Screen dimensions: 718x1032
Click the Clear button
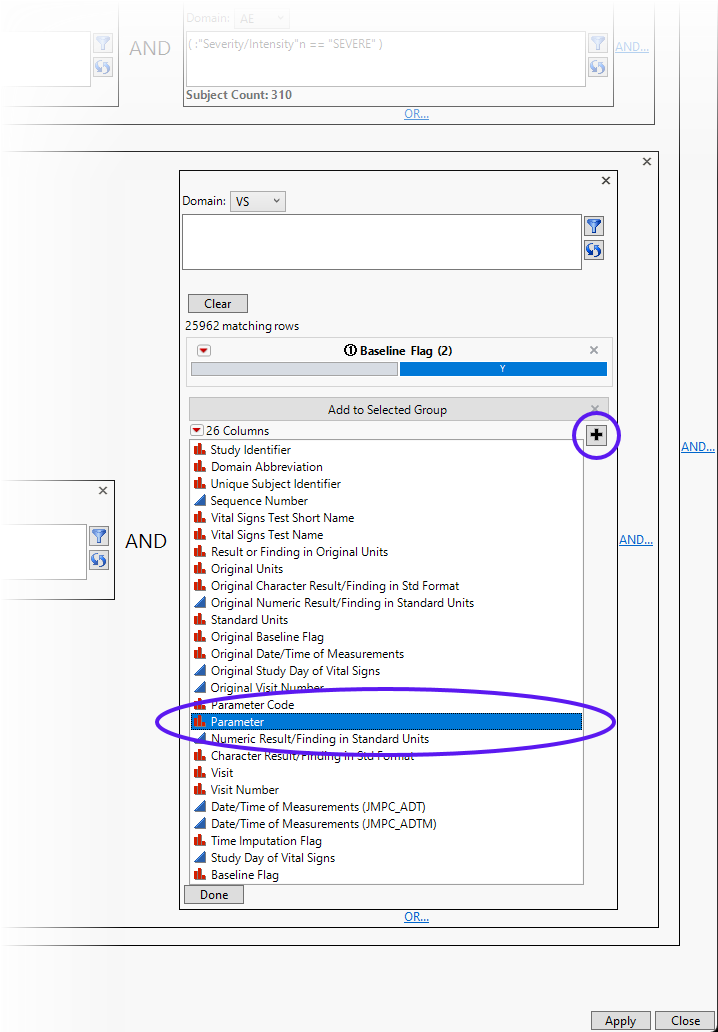click(218, 303)
